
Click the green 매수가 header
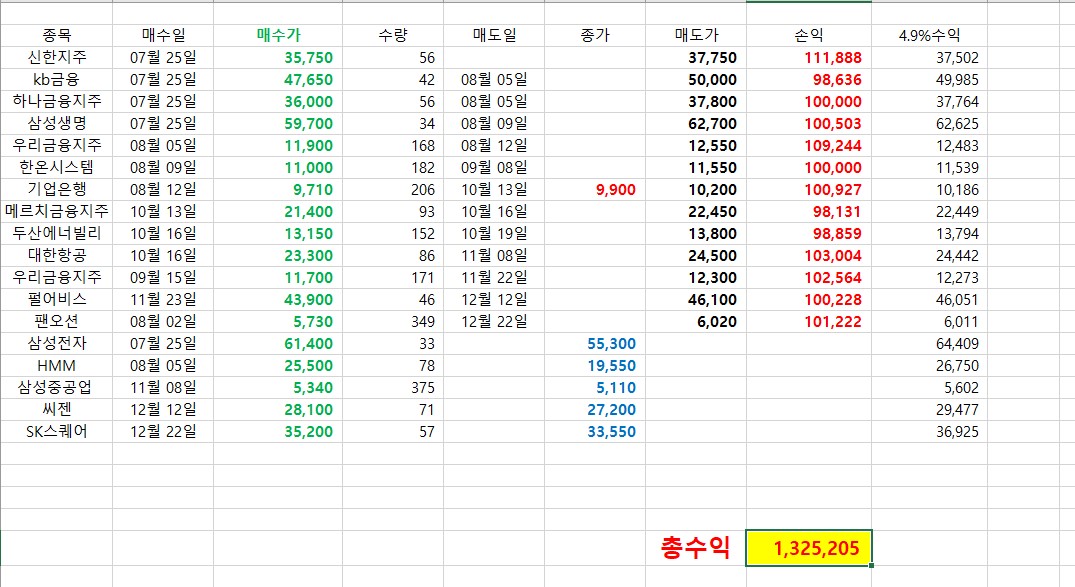278,35
